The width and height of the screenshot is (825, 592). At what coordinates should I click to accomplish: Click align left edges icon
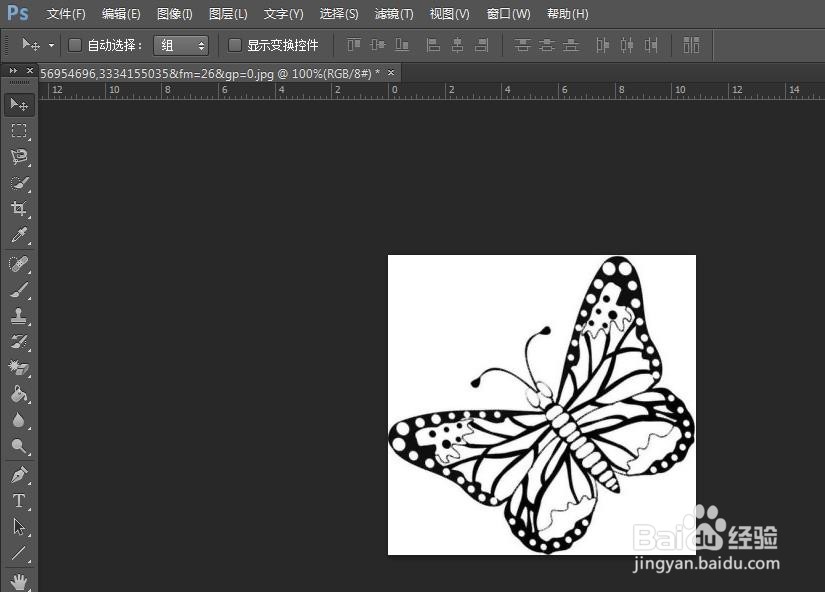point(433,45)
